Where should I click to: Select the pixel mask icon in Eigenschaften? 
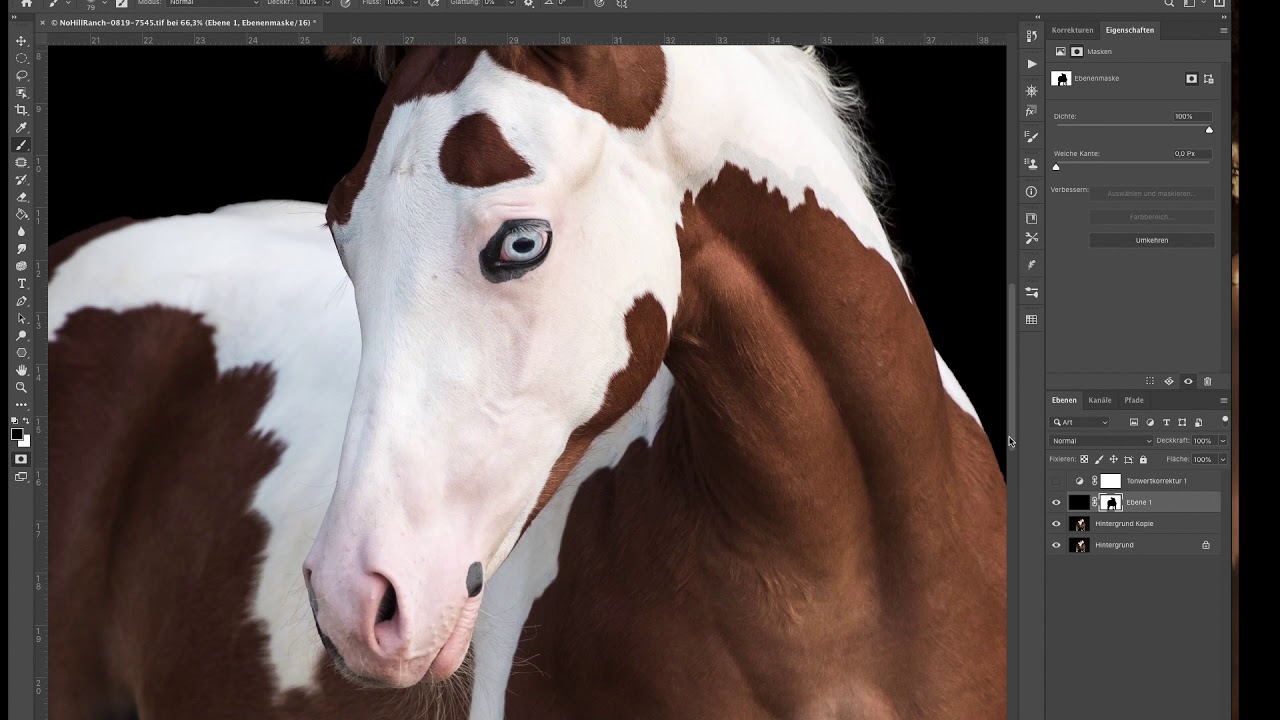[x=1191, y=78]
